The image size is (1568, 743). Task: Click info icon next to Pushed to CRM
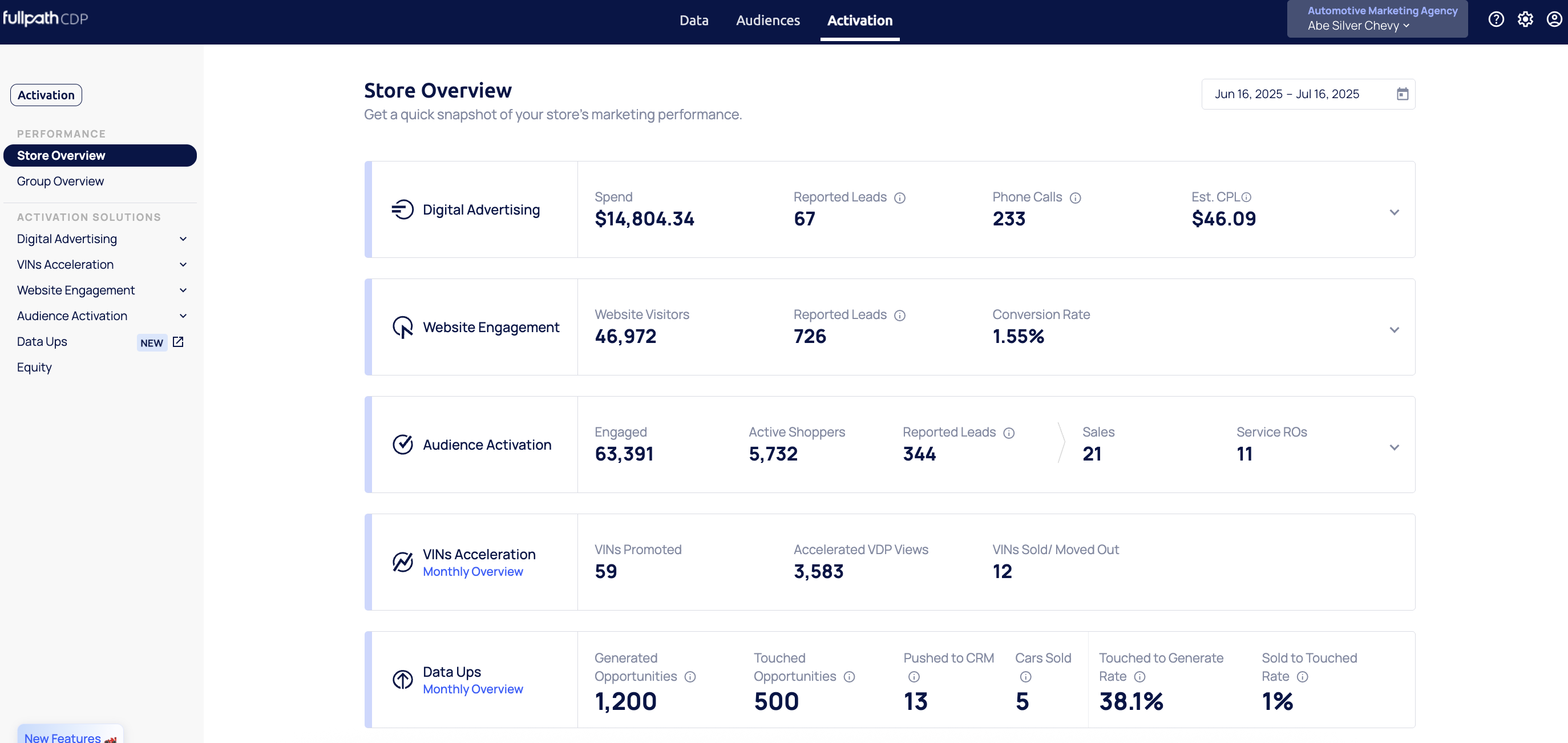click(914, 677)
